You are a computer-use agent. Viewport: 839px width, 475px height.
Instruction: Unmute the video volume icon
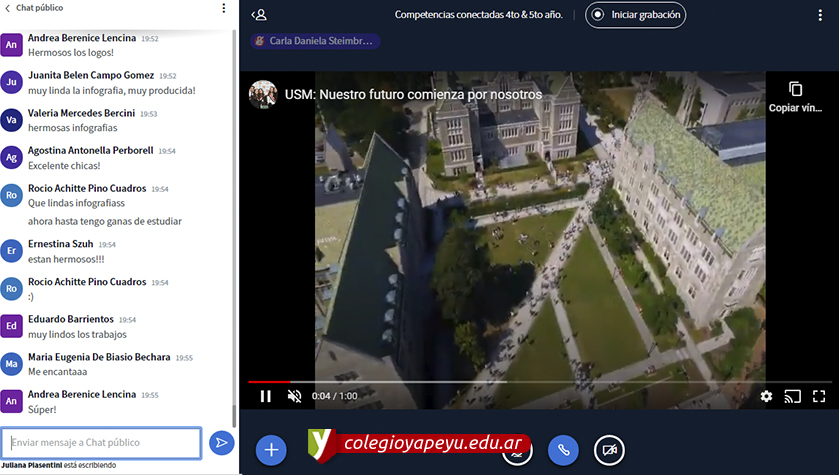[294, 396]
